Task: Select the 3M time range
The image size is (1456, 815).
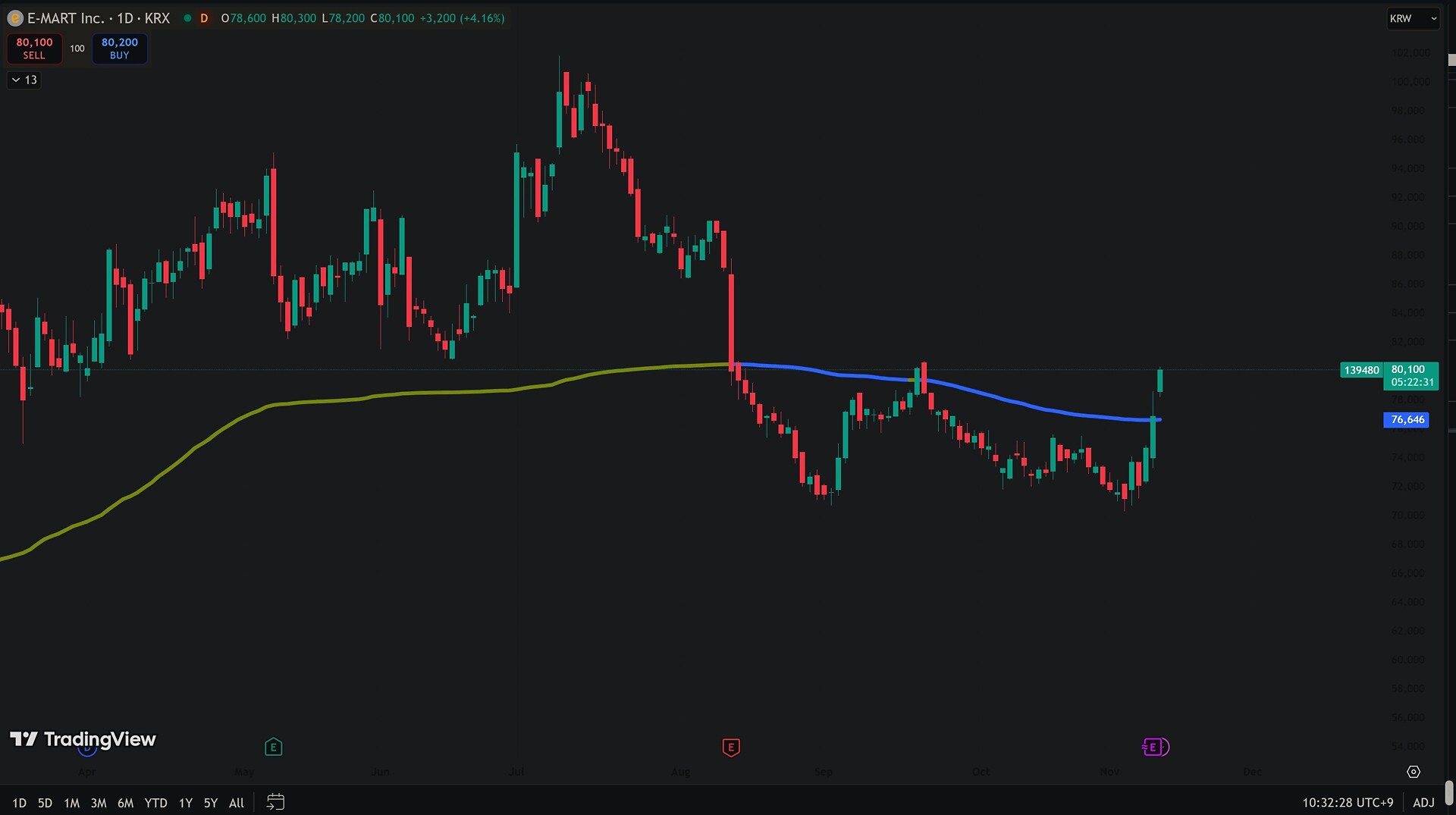Action: [99, 803]
